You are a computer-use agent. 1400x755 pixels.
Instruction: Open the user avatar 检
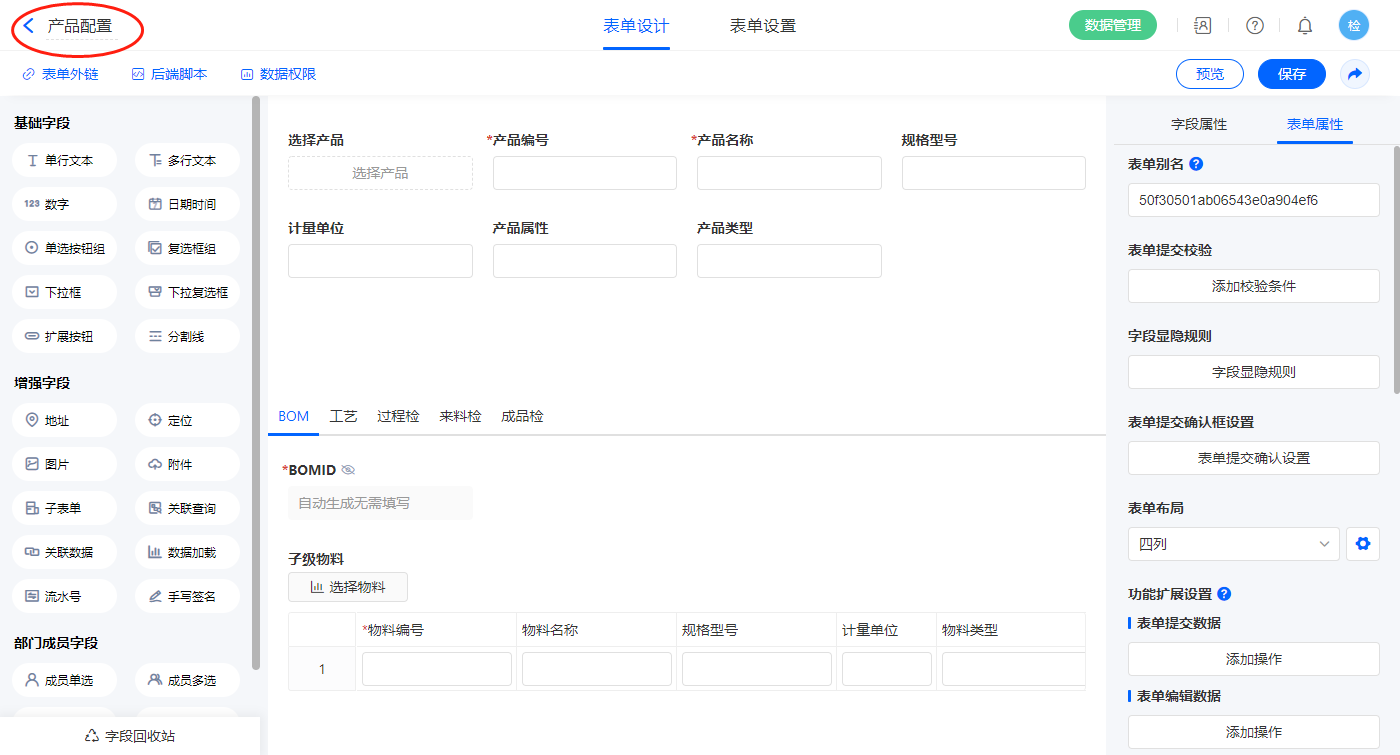tap(1353, 26)
